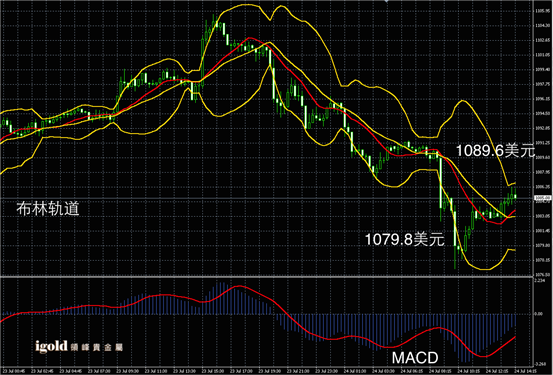The height and width of the screenshot is (375, 553).
Task: Click the 1076.50 price axis label
Action: click(x=542, y=274)
